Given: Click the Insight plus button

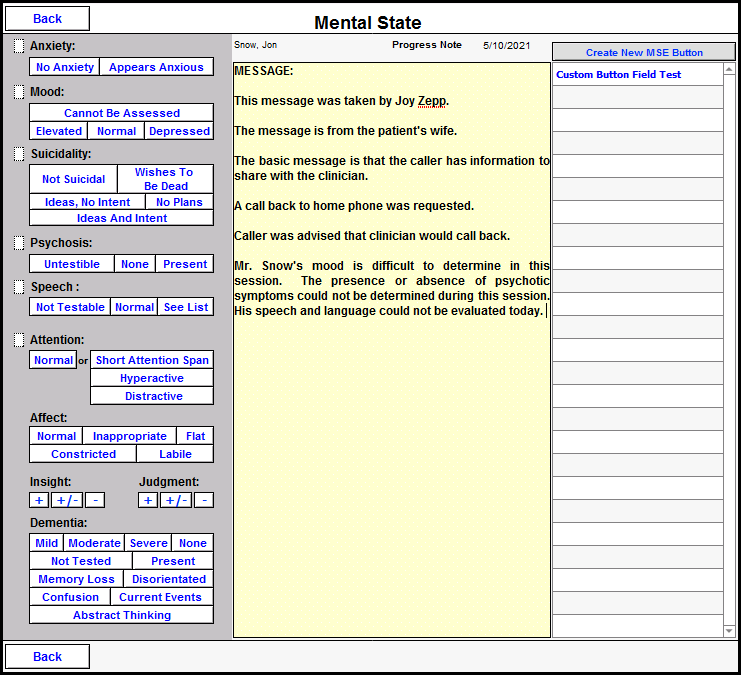Looking at the screenshot, I should tap(39, 500).
